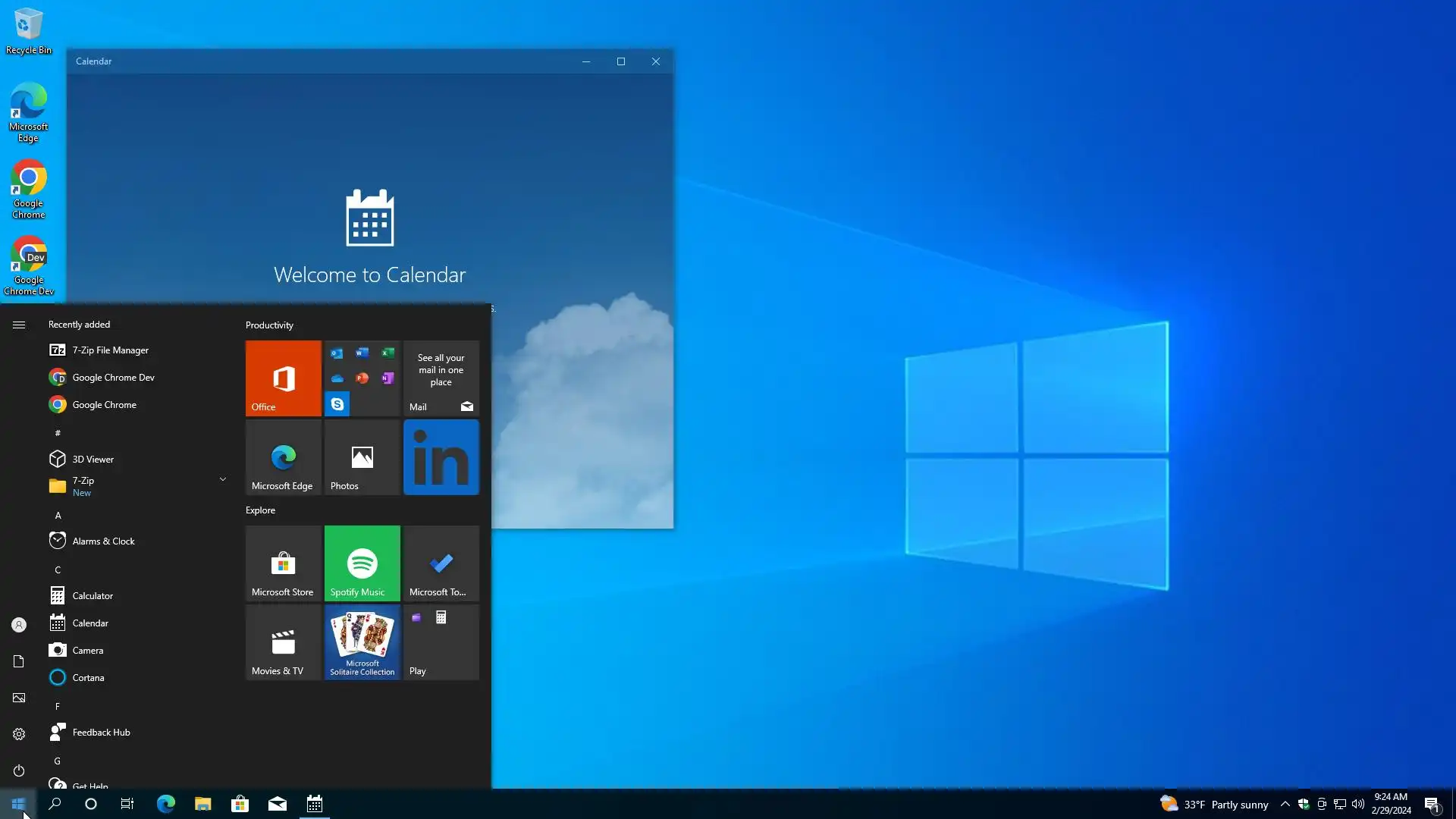Open the Office tile
The image size is (1456, 819).
(283, 378)
